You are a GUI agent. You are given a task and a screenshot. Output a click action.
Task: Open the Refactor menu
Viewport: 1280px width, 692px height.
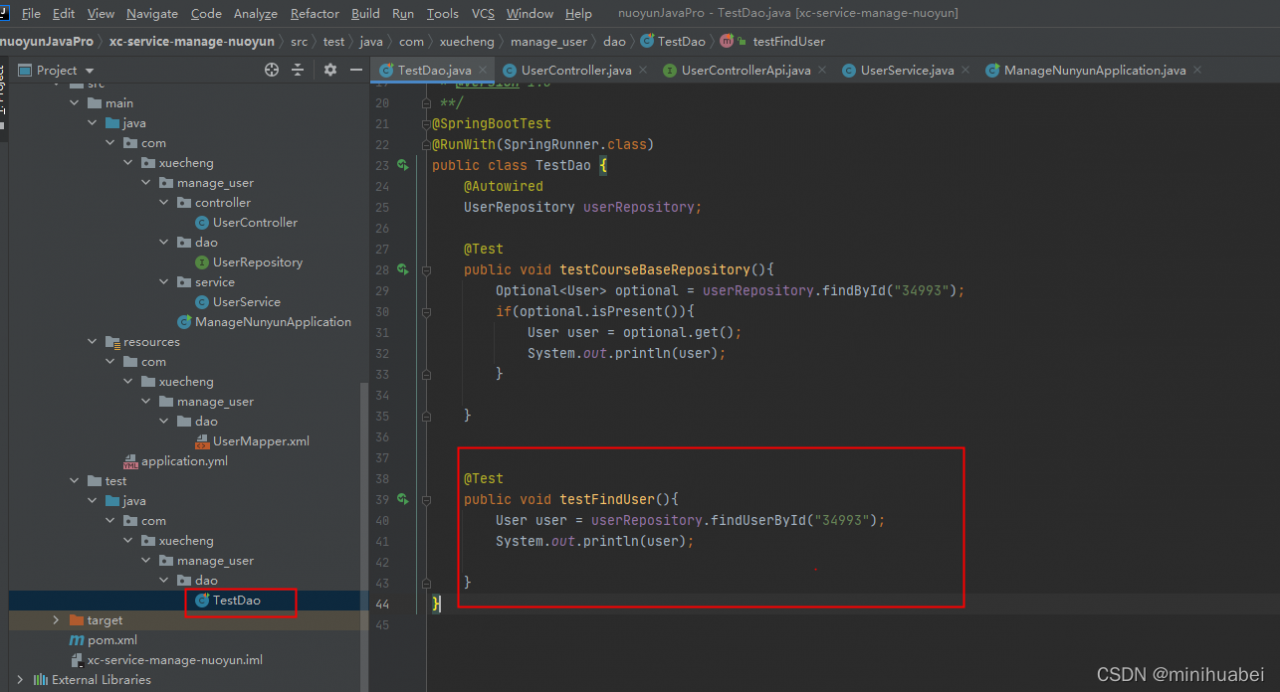pos(314,13)
